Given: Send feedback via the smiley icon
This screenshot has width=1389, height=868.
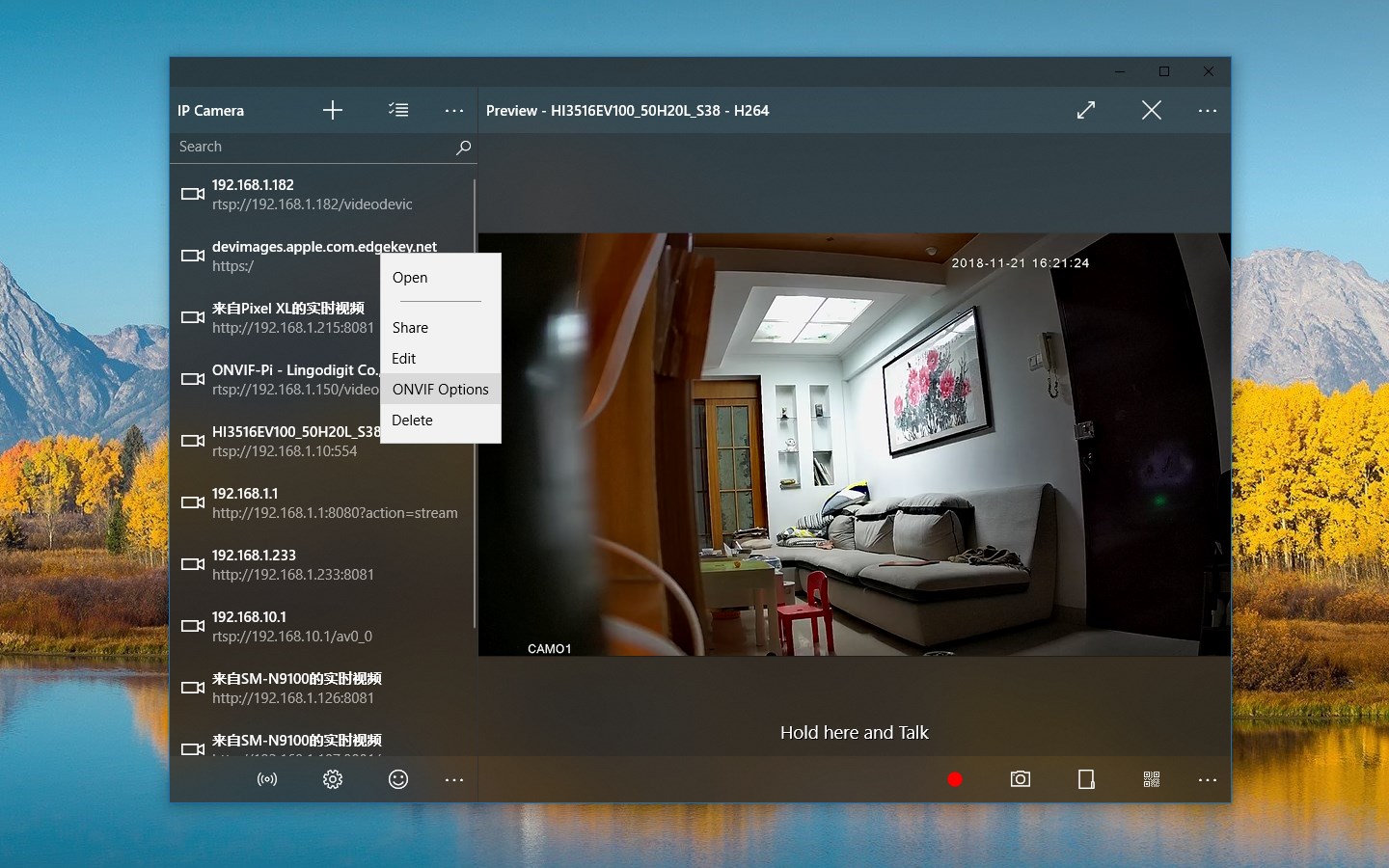Looking at the screenshot, I should (398, 779).
